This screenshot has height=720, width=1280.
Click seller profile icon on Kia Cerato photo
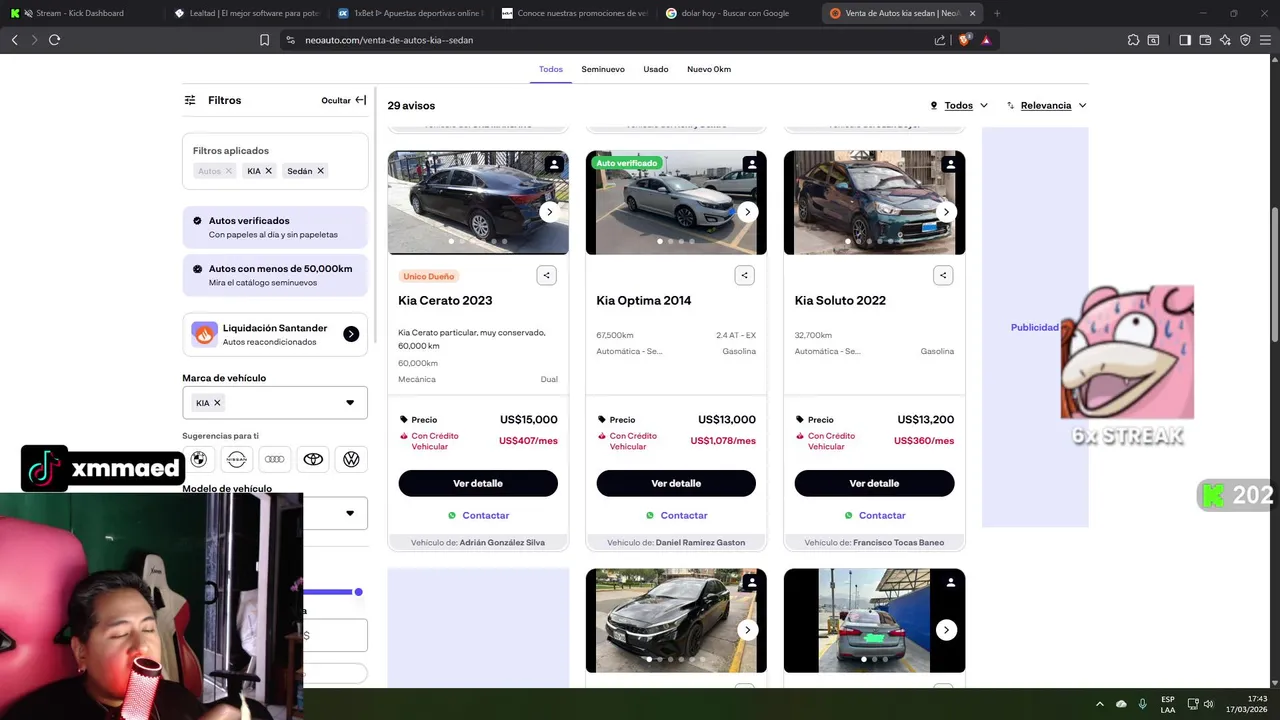point(554,164)
